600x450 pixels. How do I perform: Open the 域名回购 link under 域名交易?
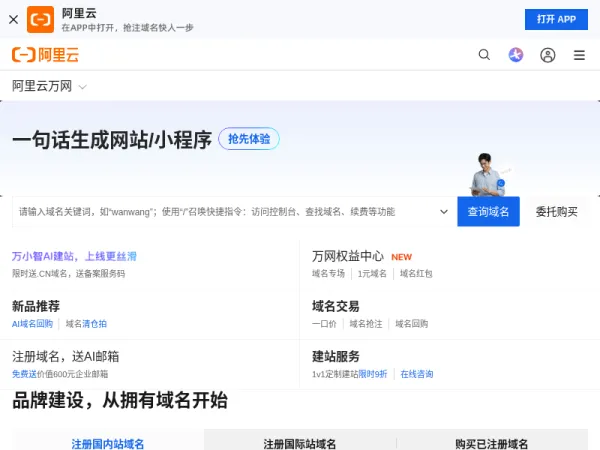[x=412, y=324]
